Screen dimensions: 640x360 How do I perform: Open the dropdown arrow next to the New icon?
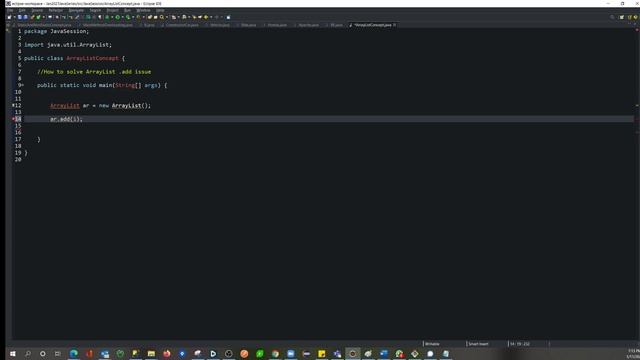15,17
